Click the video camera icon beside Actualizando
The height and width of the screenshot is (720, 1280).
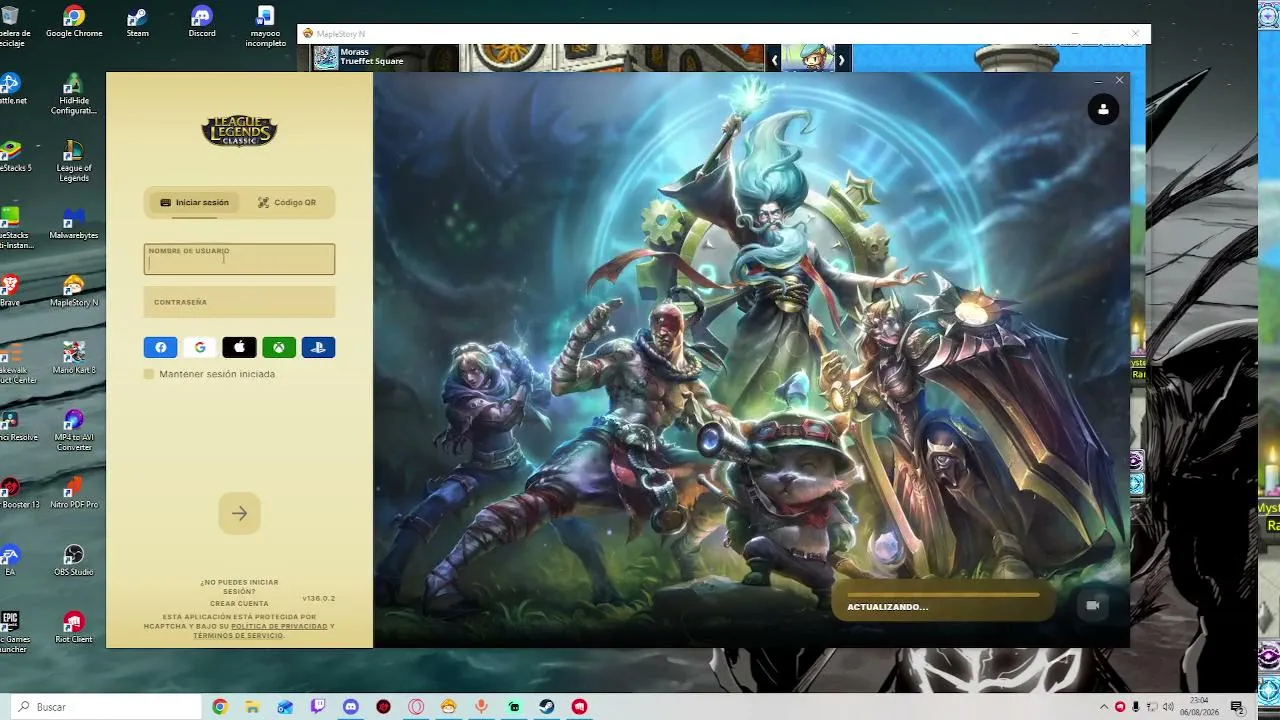[1093, 605]
